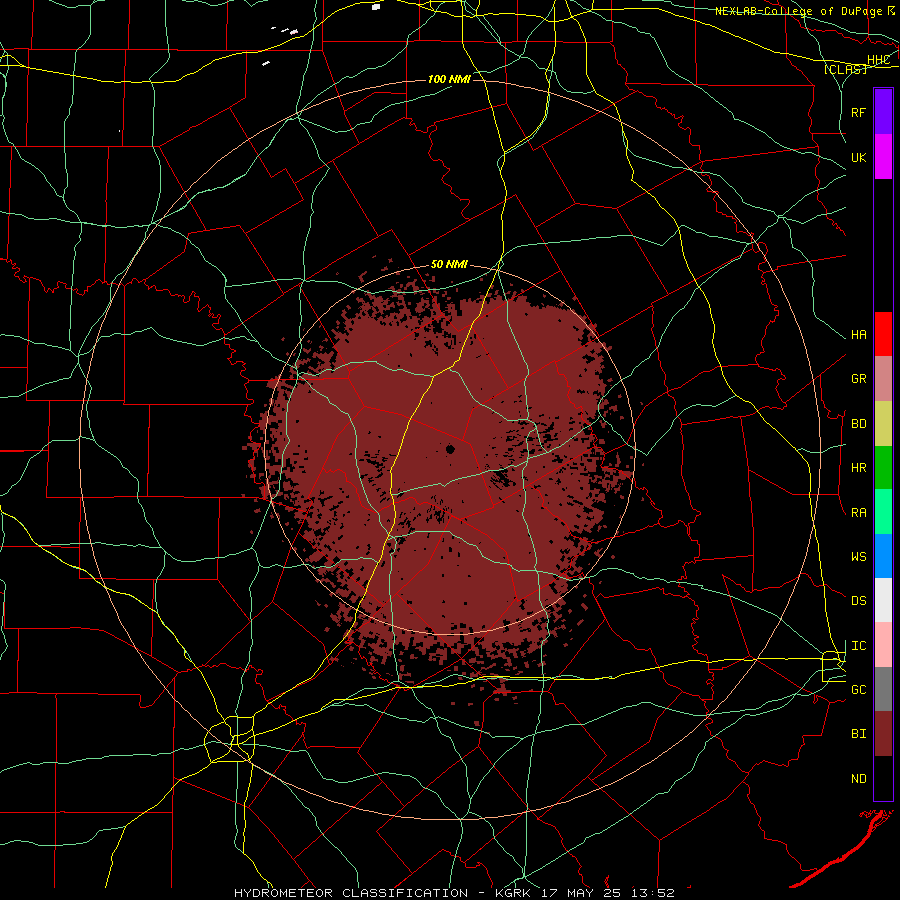The width and height of the screenshot is (900, 900).
Task: Click the UK magenta legend swatch
Action: (883, 157)
